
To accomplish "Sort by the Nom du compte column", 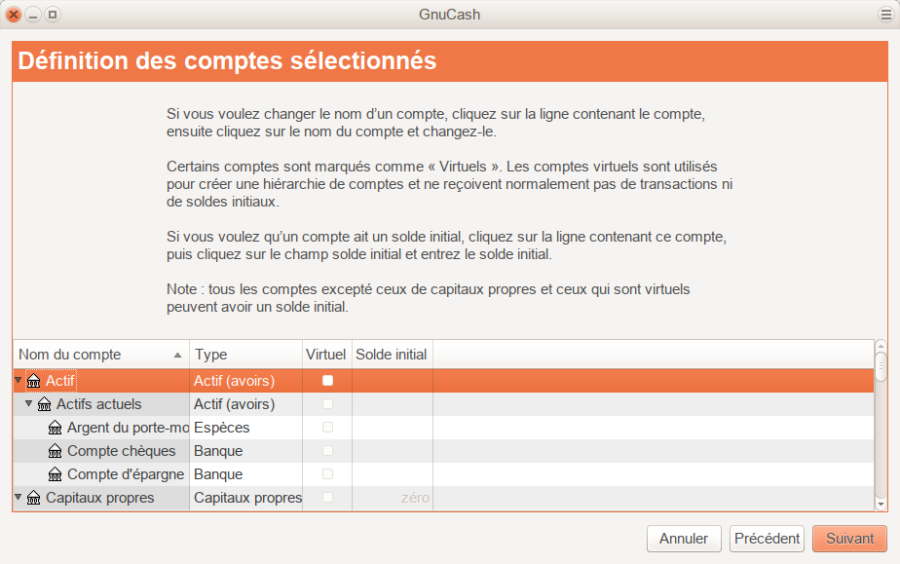I will tap(100, 355).
